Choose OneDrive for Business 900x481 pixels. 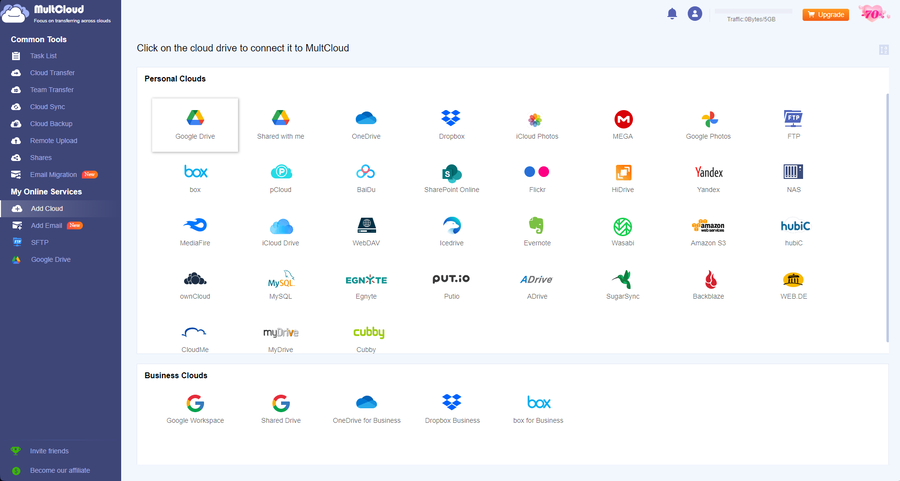click(x=366, y=409)
